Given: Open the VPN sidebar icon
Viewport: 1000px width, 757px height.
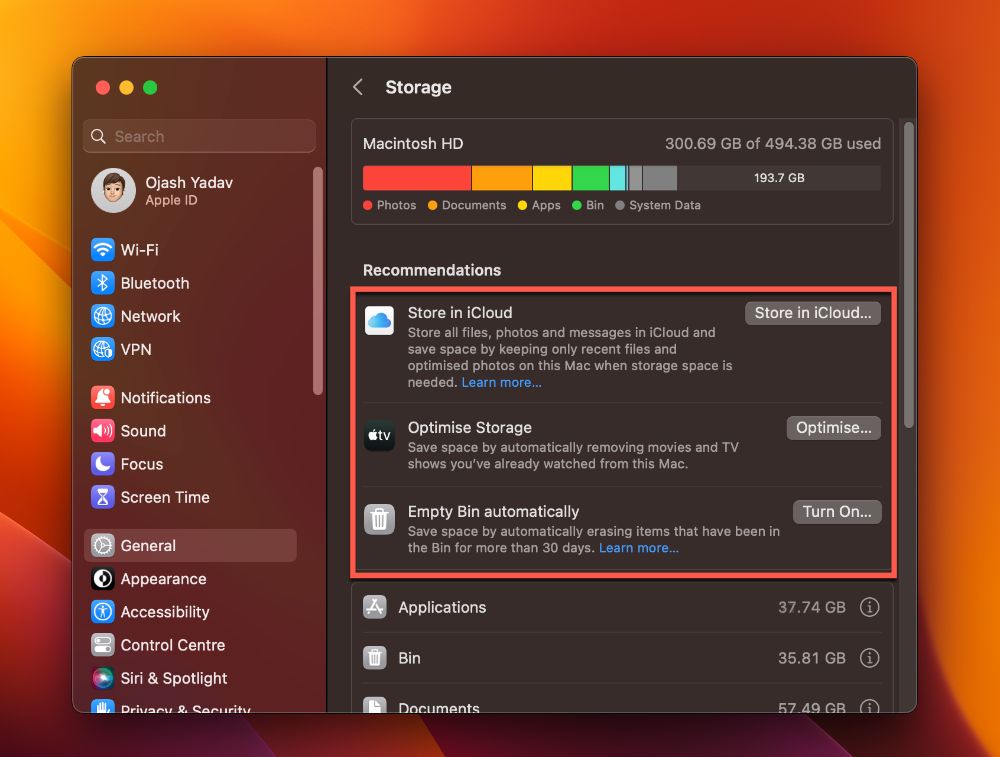Looking at the screenshot, I should pyautogui.click(x=102, y=349).
